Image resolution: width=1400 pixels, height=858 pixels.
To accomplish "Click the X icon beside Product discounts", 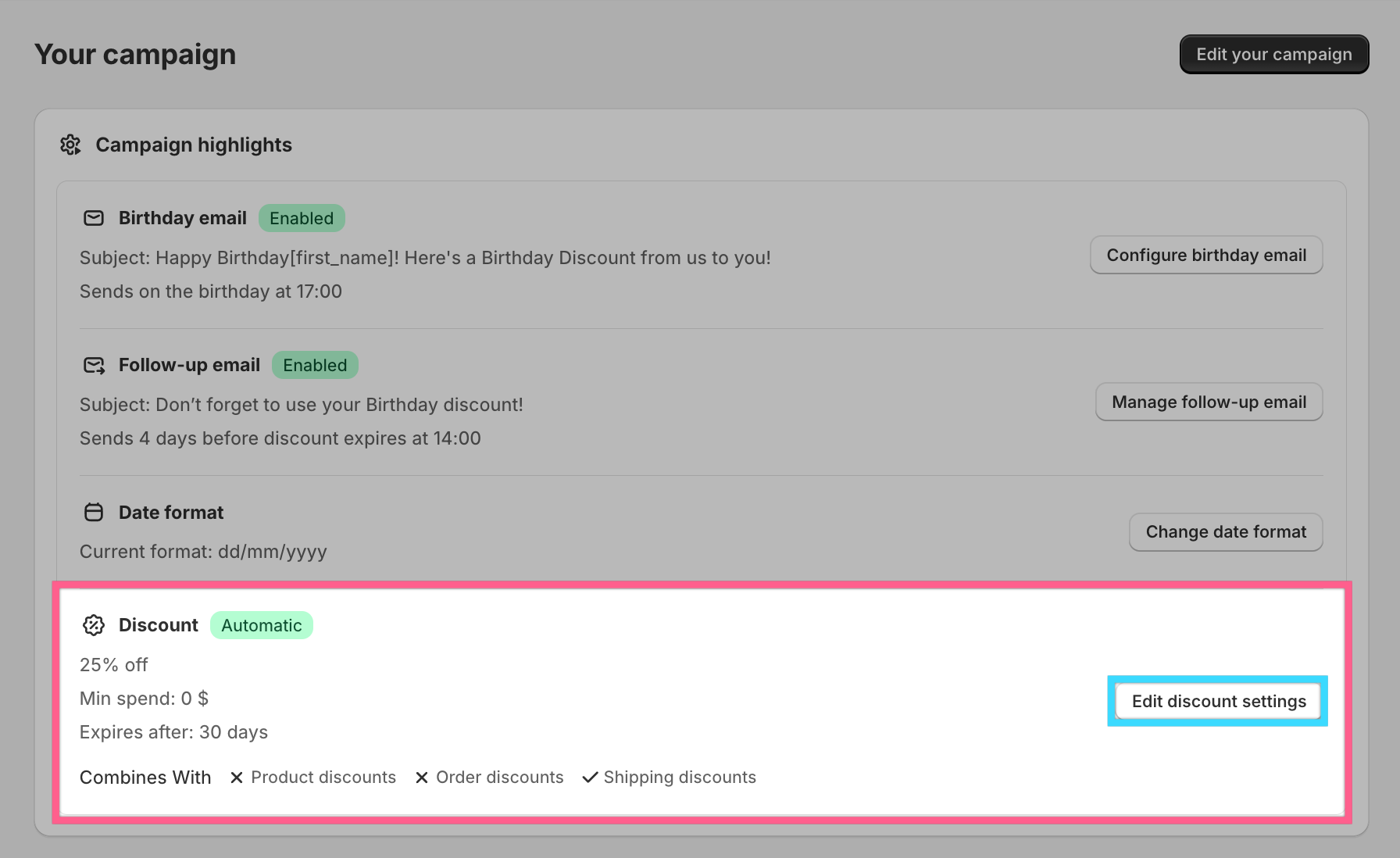I will 237,778.
